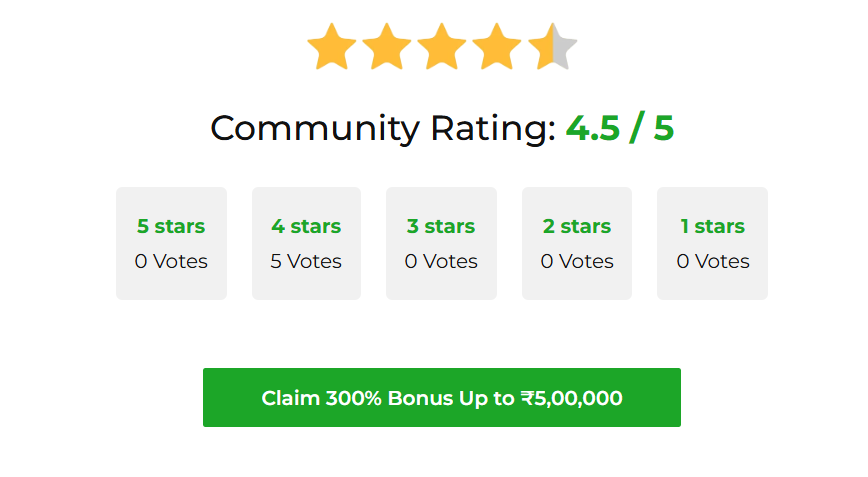Click the first gold rating star
868x477 pixels.
(x=332, y=49)
